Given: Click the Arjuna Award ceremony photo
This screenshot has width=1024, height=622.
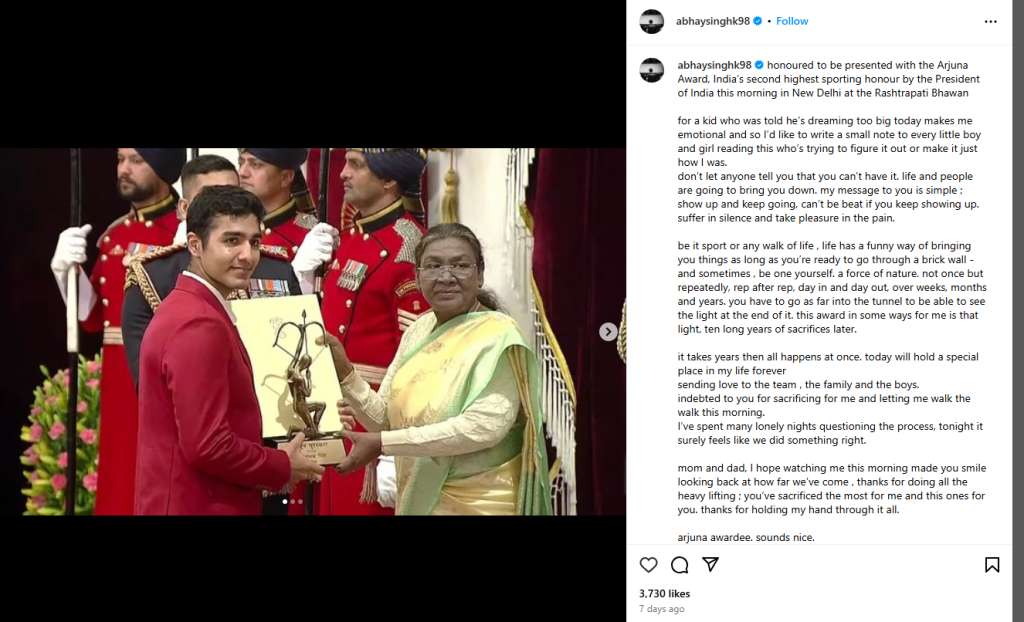Looking at the screenshot, I should point(313,332).
